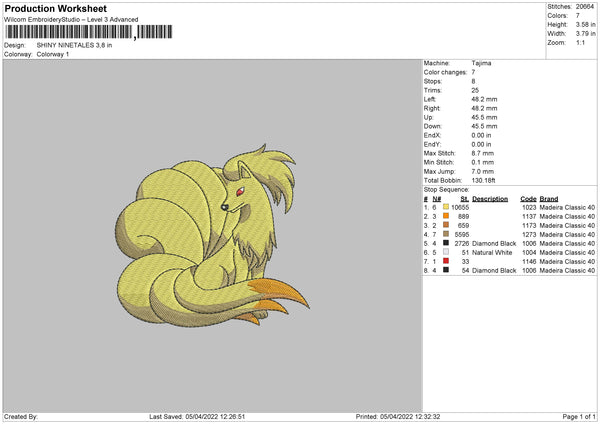Select the black swatch in stop row 5
This screenshot has height=424, width=600.
(x=446, y=243)
